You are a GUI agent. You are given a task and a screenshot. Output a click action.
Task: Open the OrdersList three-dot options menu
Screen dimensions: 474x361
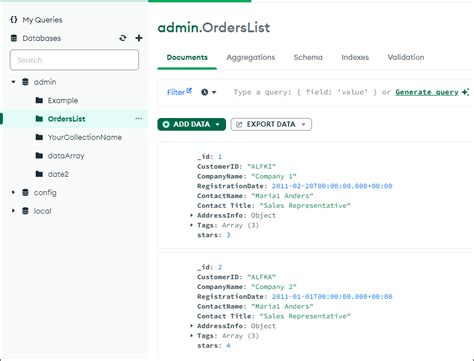pos(139,119)
